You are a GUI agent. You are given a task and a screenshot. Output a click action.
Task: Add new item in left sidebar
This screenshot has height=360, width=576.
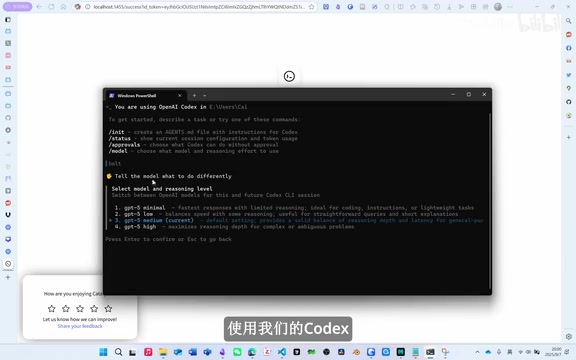point(8,277)
